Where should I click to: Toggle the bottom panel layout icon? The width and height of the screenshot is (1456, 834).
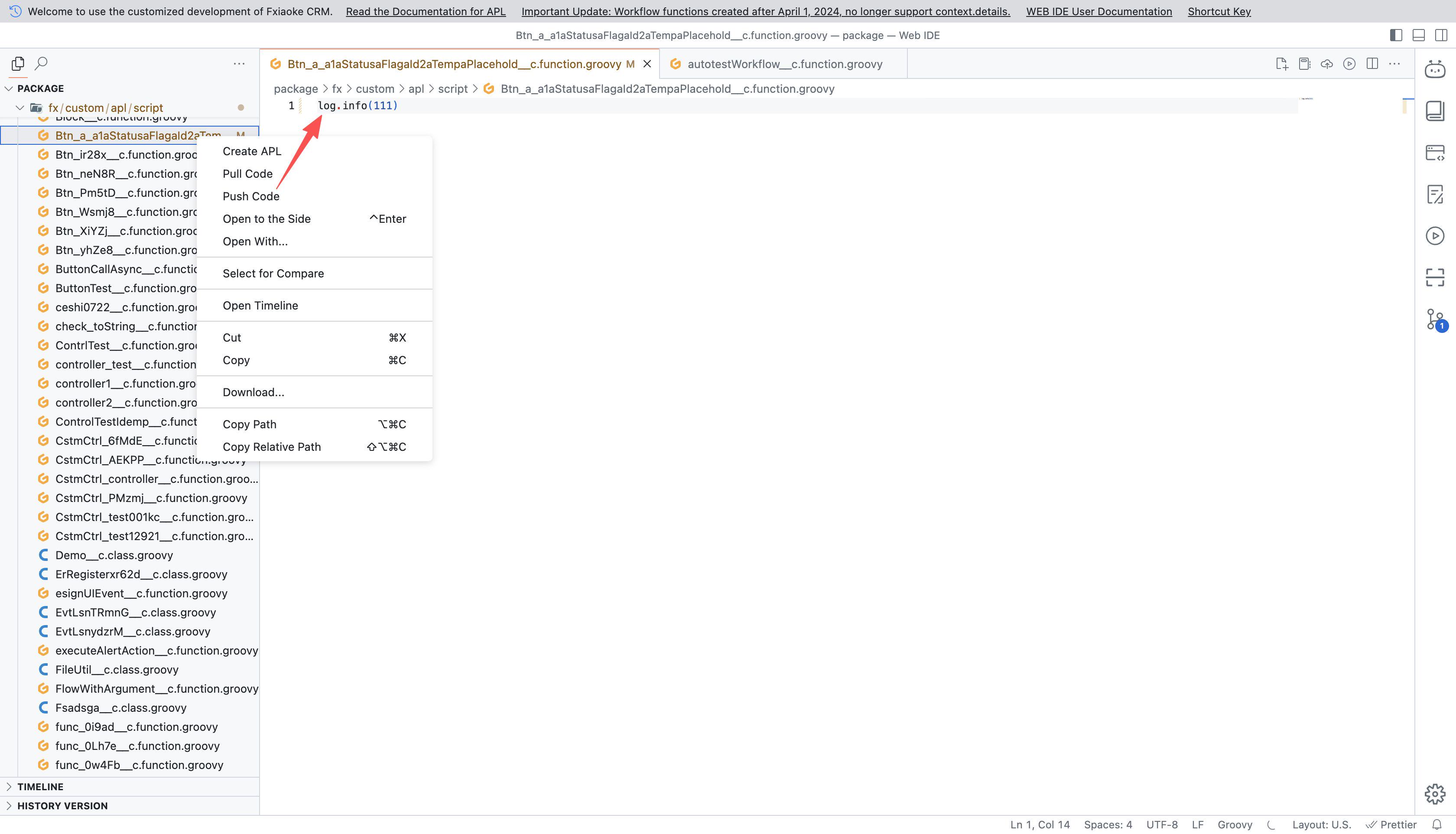point(1419,35)
